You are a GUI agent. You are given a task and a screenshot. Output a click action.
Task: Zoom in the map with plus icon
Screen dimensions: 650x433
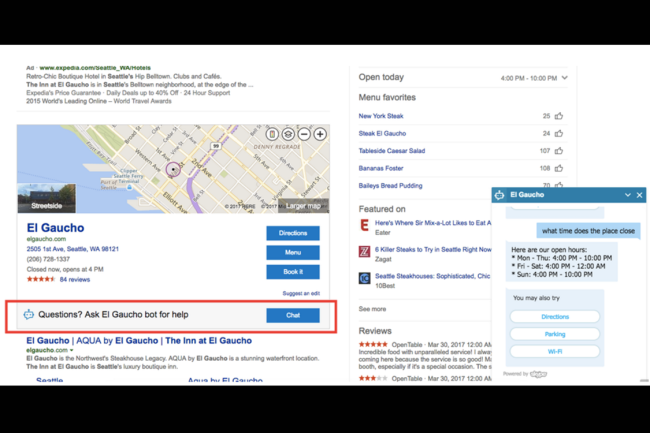click(x=320, y=134)
